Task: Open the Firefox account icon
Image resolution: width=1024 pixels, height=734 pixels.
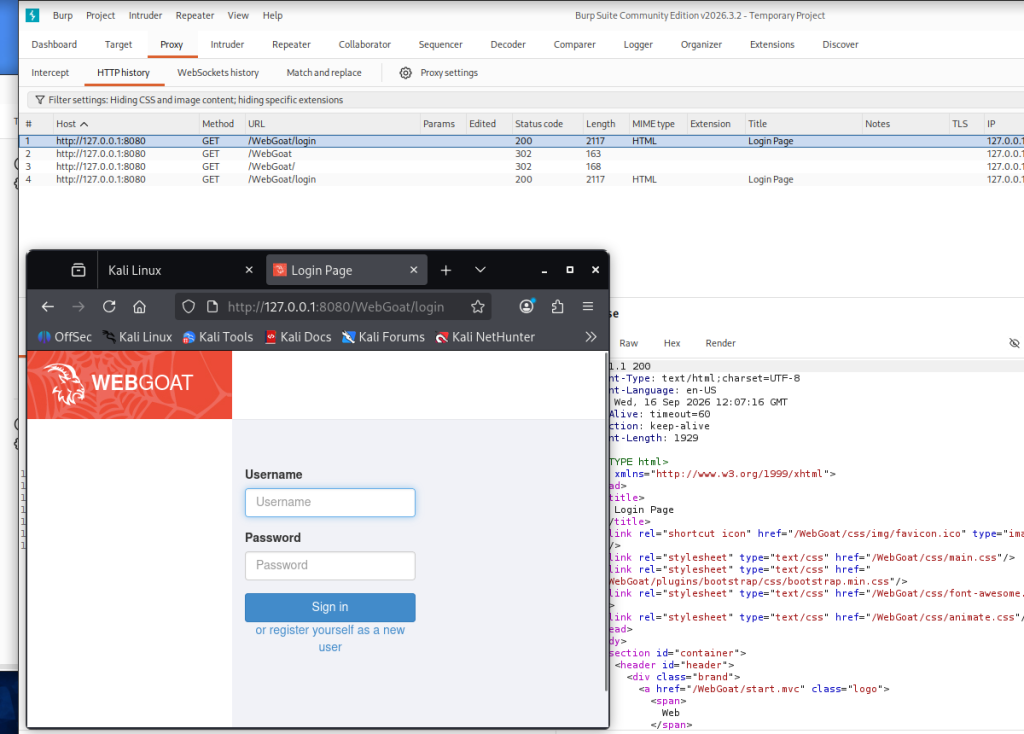Action: coord(527,306)
